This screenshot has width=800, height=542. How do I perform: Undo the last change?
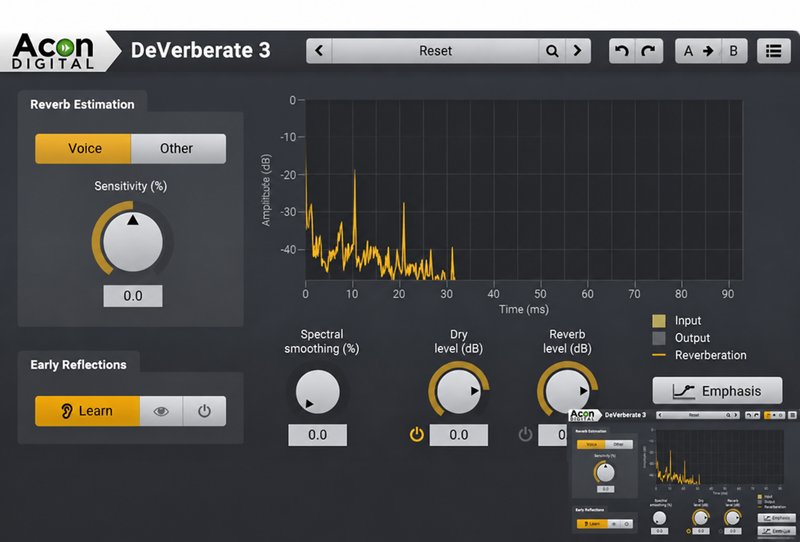tap(622, 51)
